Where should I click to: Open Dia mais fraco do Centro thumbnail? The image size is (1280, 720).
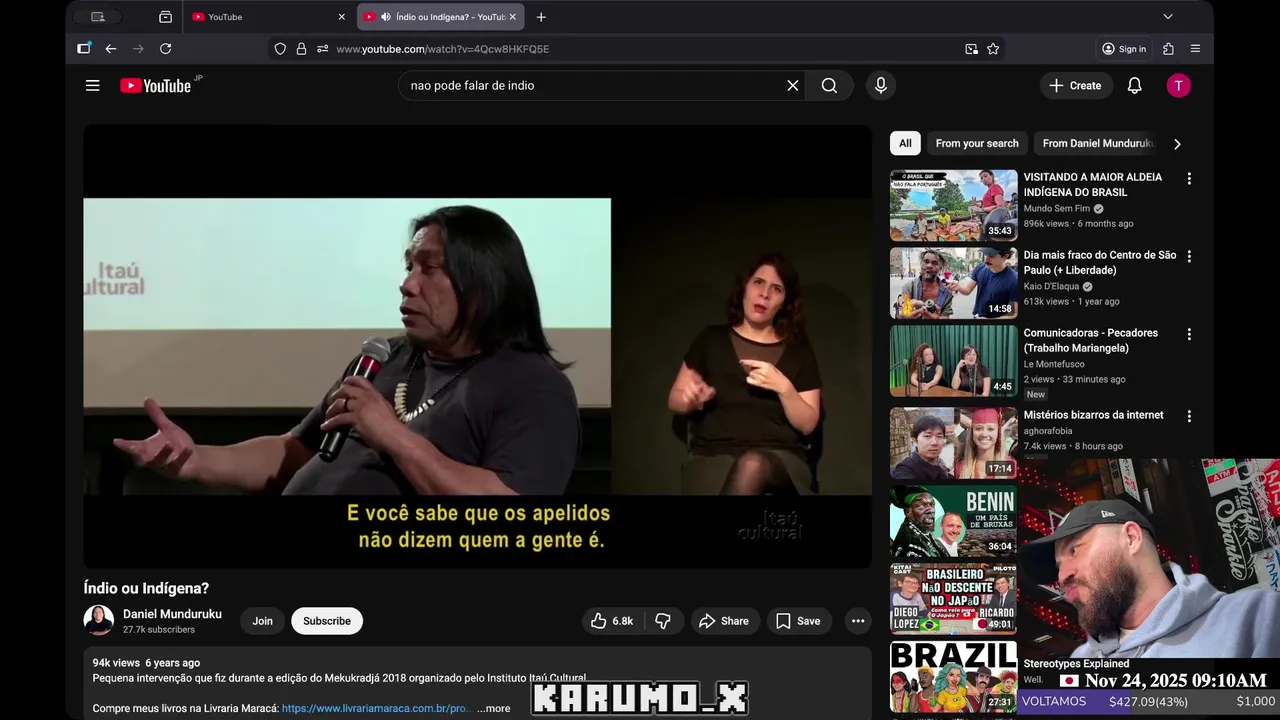click(954, 284)
